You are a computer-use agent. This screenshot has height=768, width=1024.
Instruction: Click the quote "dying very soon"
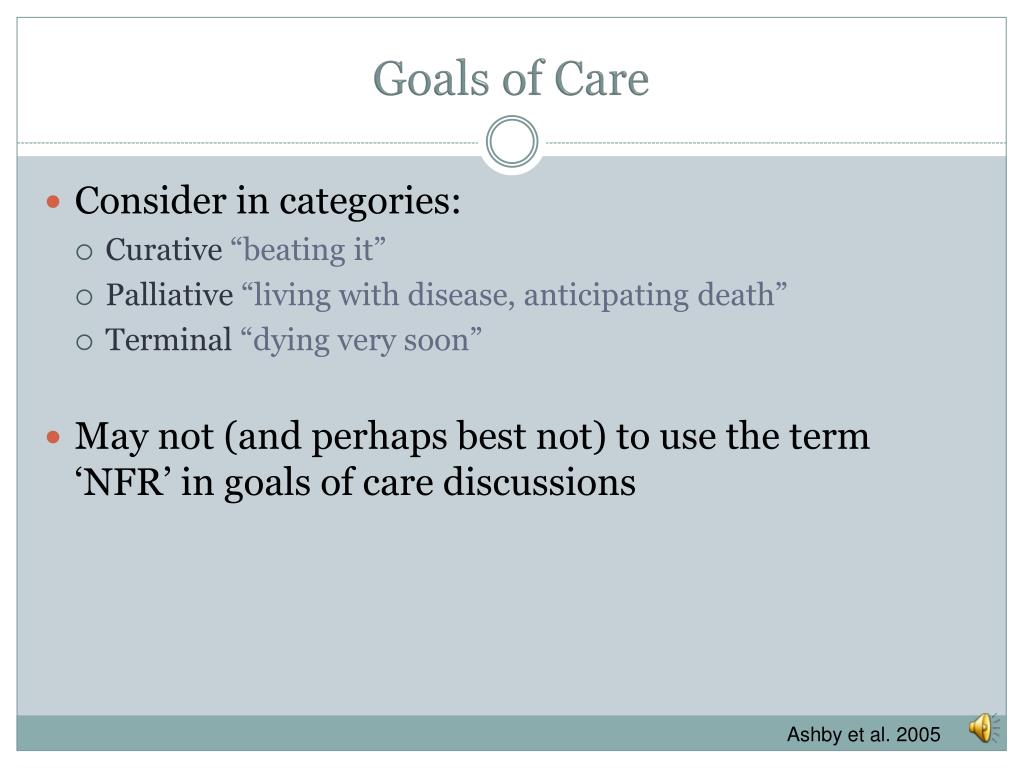361,341
